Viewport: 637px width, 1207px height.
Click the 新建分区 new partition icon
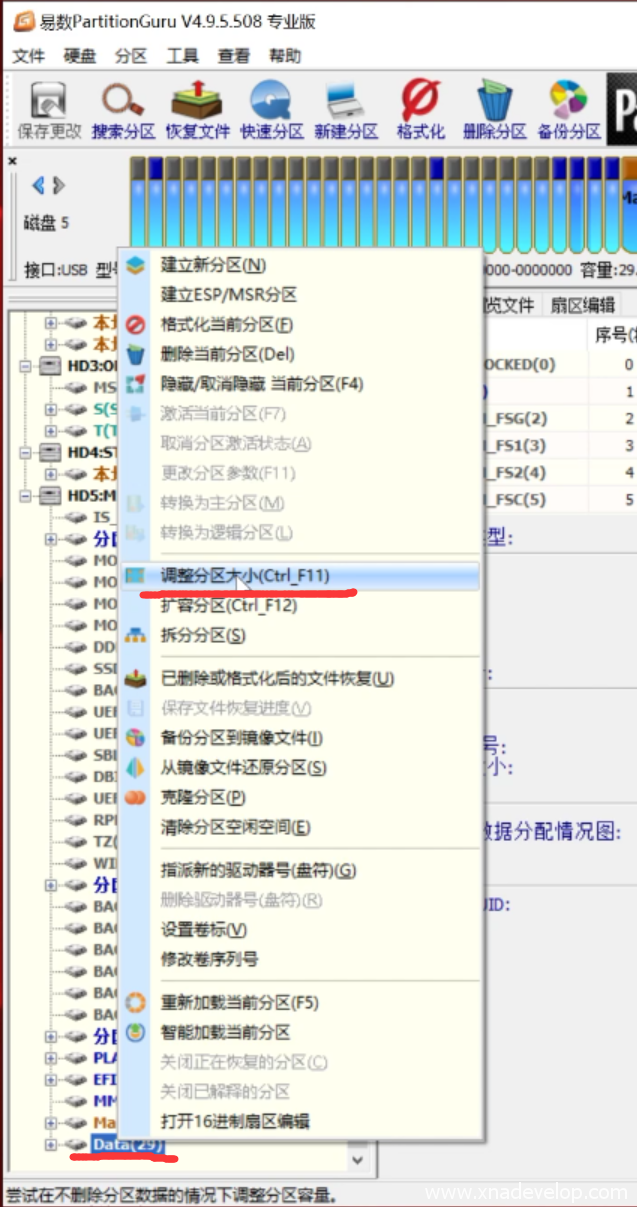[x=346, y=110]
